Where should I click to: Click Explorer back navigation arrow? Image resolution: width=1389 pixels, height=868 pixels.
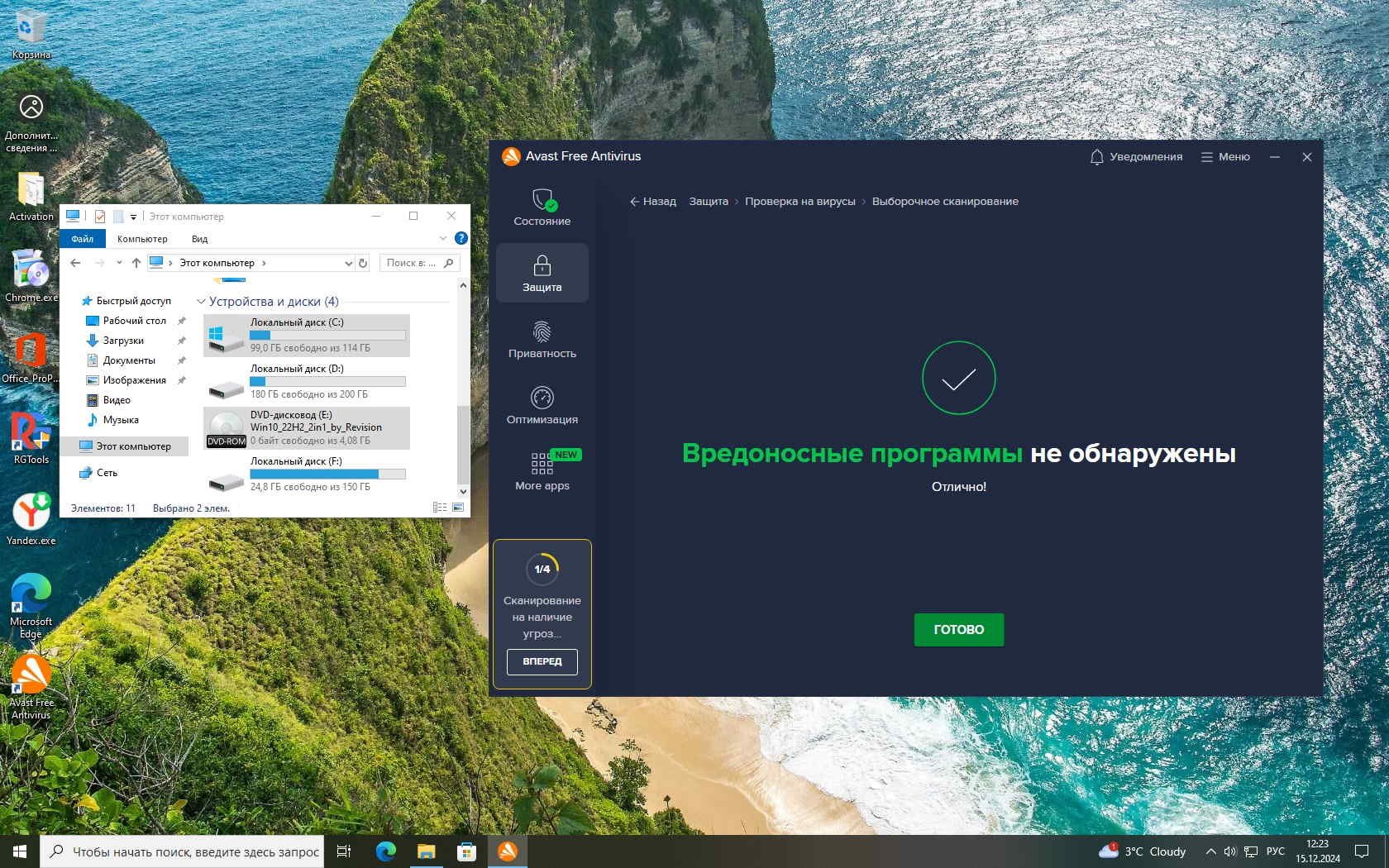pos(75,263)
